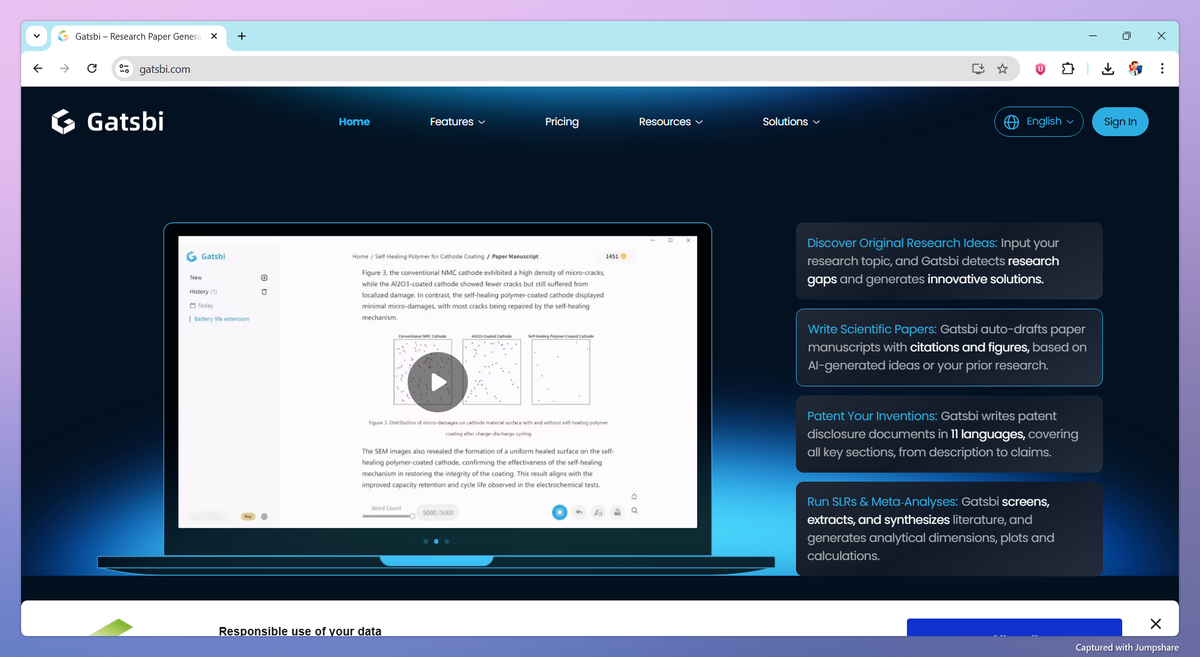Click the font styling Aa icon
This screenshot has height=657, width=1200.
coord(598,512)
